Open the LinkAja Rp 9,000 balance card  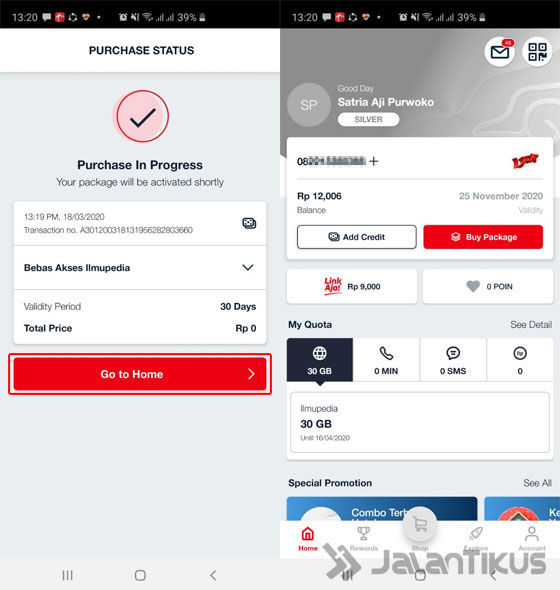tap(352, 287)
